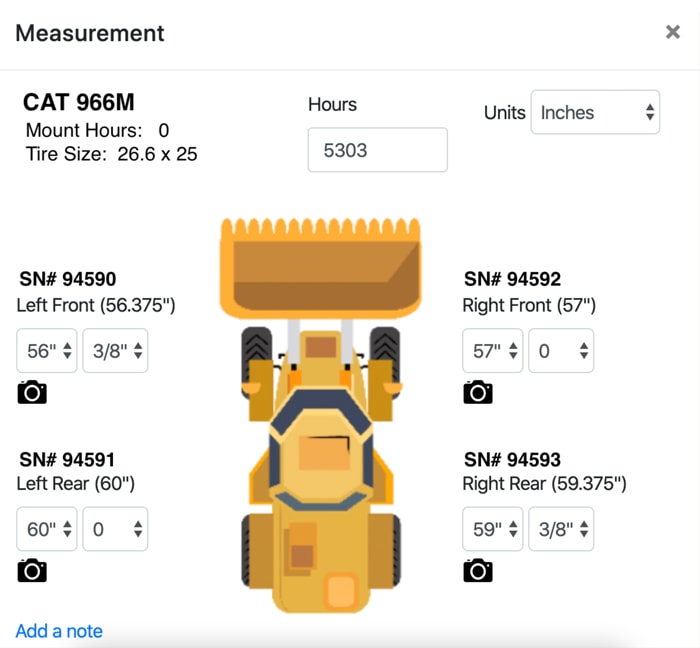The height and width of the screenshot is (648, 700).
Task: Click the Hours label
Action: pos(333,104)
